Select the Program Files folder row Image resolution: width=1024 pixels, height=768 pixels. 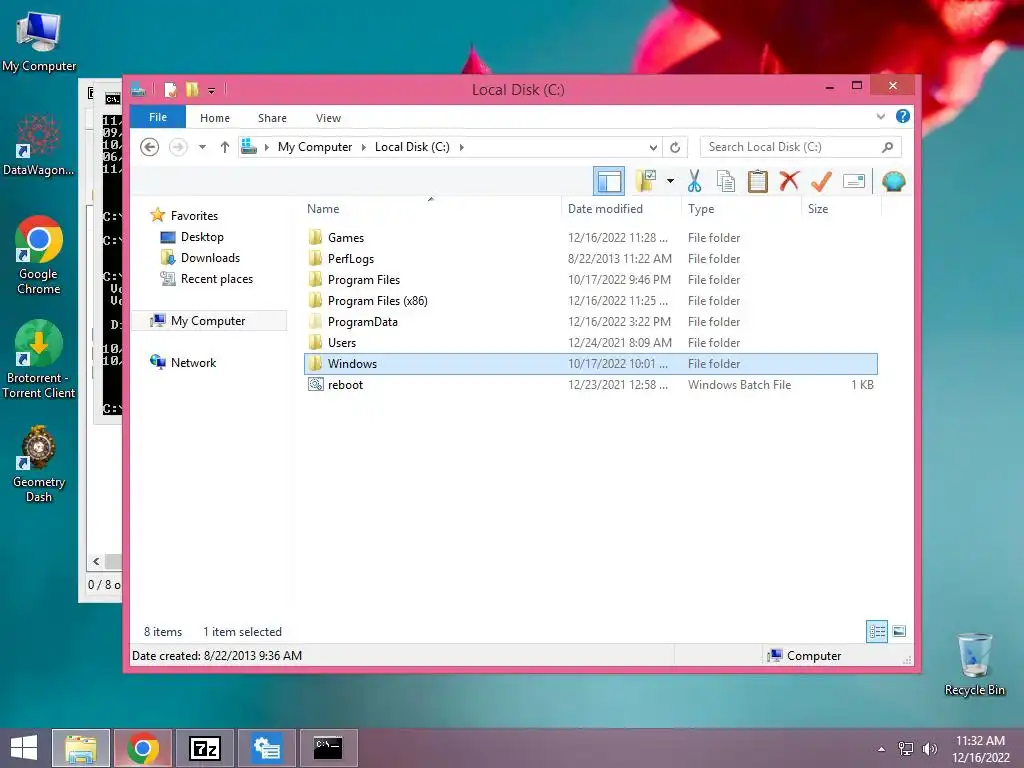(590, 280)
